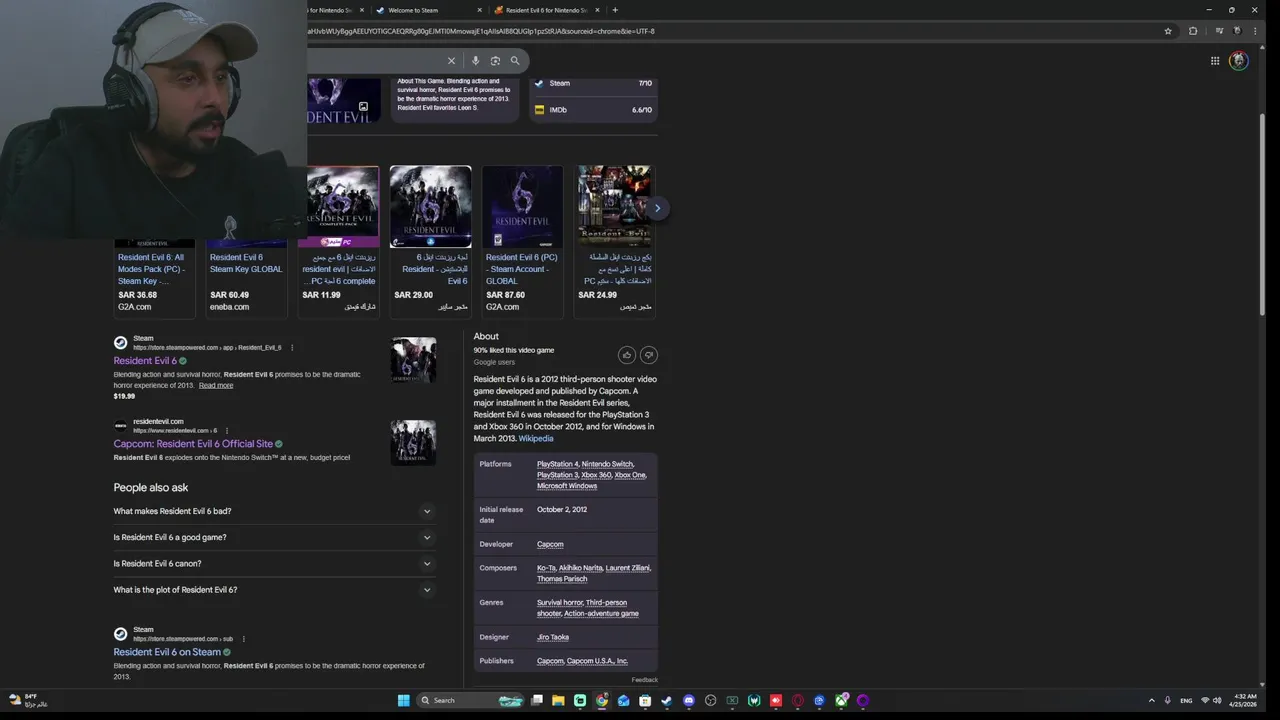This screenshot has height=720, width=1280.
Task: Open Capcom: Resident Evil 6 Official Site
Action: click(193, 444)
